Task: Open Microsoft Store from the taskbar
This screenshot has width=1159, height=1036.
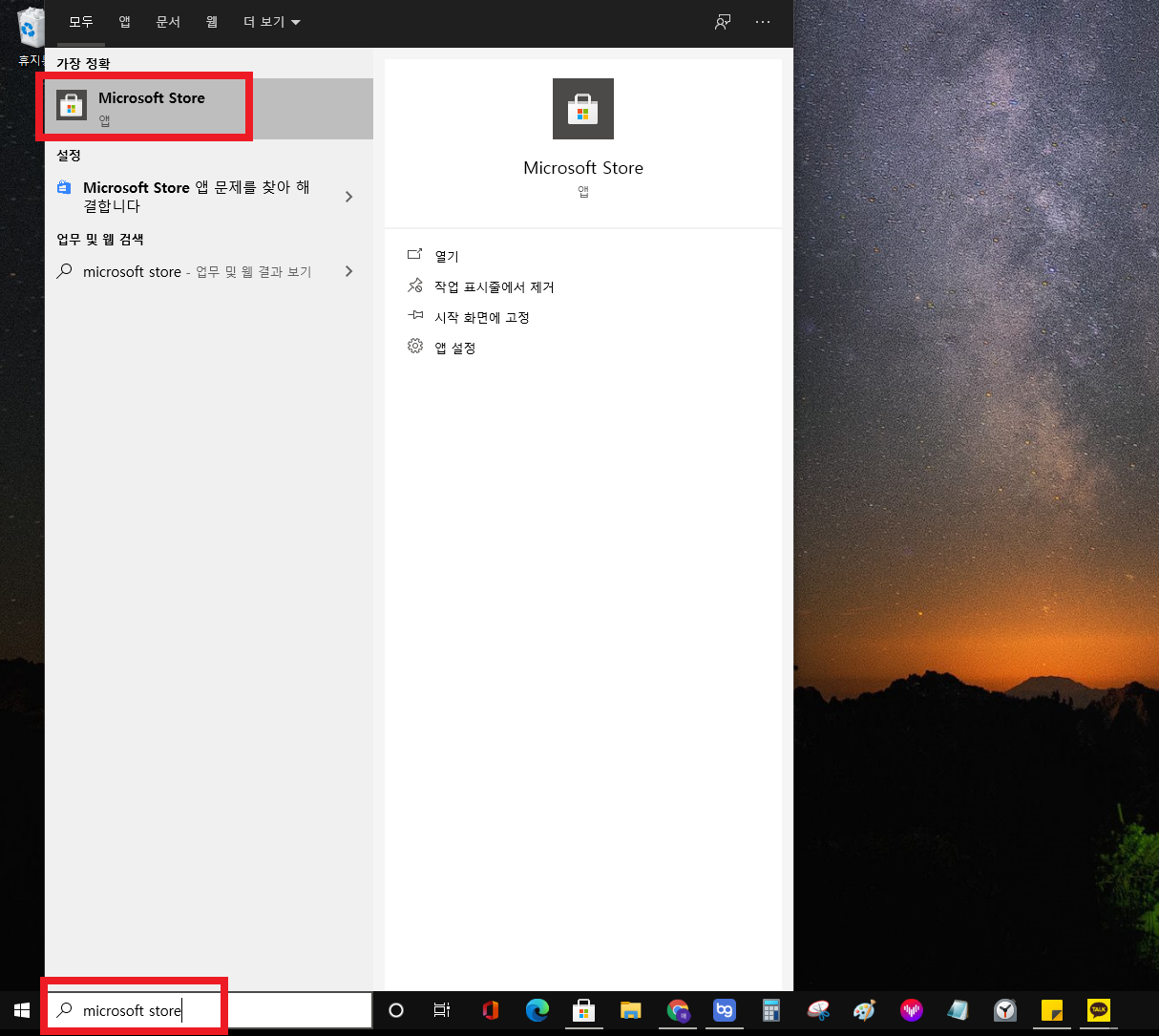Action: click(583, 1010)
